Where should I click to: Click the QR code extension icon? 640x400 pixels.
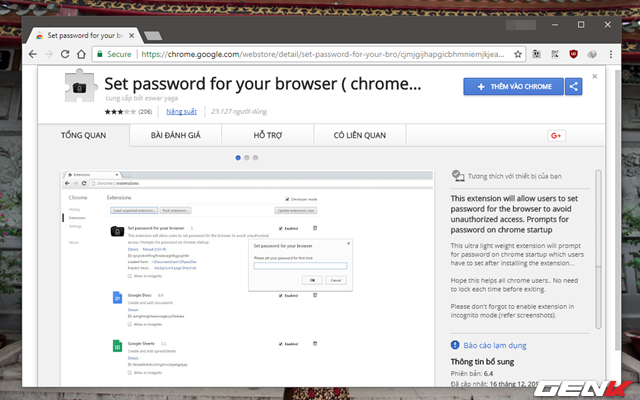[555, 54]
